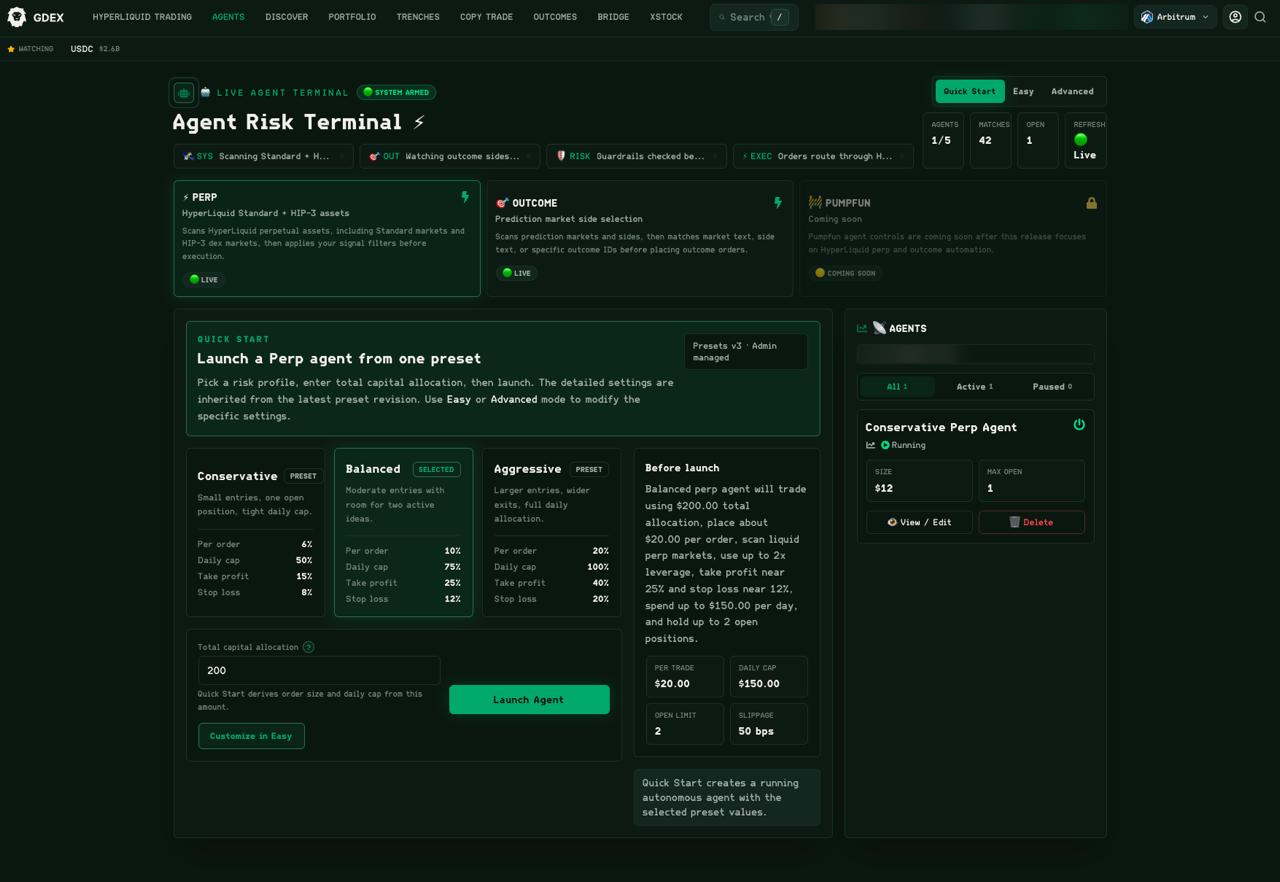Expand the OUT watching outcome chip
Screen dimensions: 1280x882
point(450,156)
